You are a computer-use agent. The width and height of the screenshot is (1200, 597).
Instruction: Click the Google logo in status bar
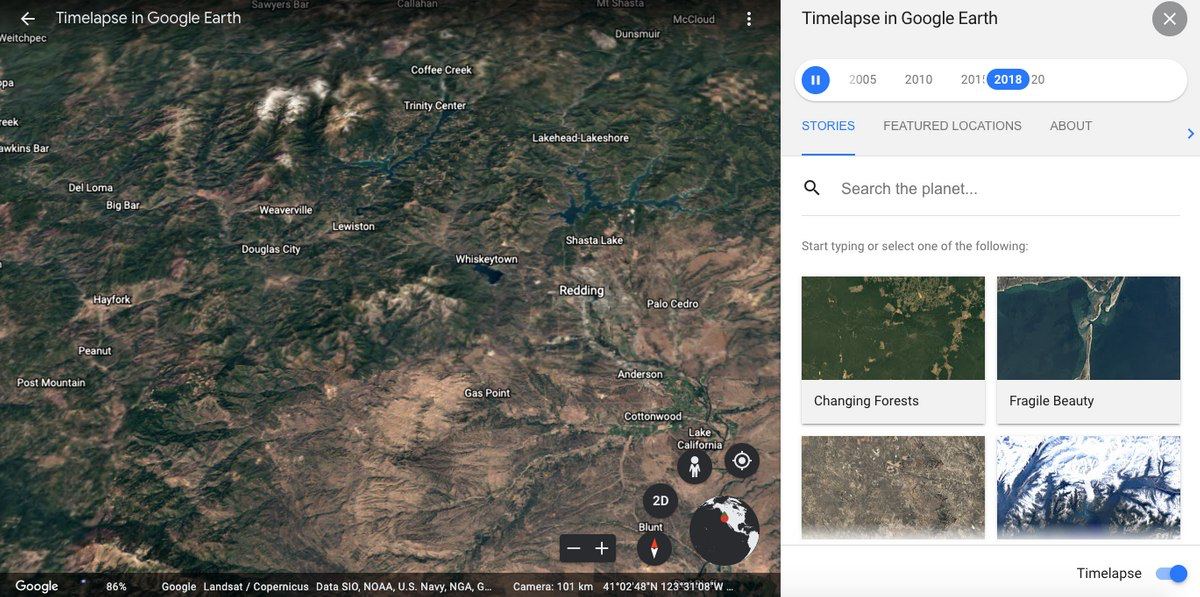point(37,587)
